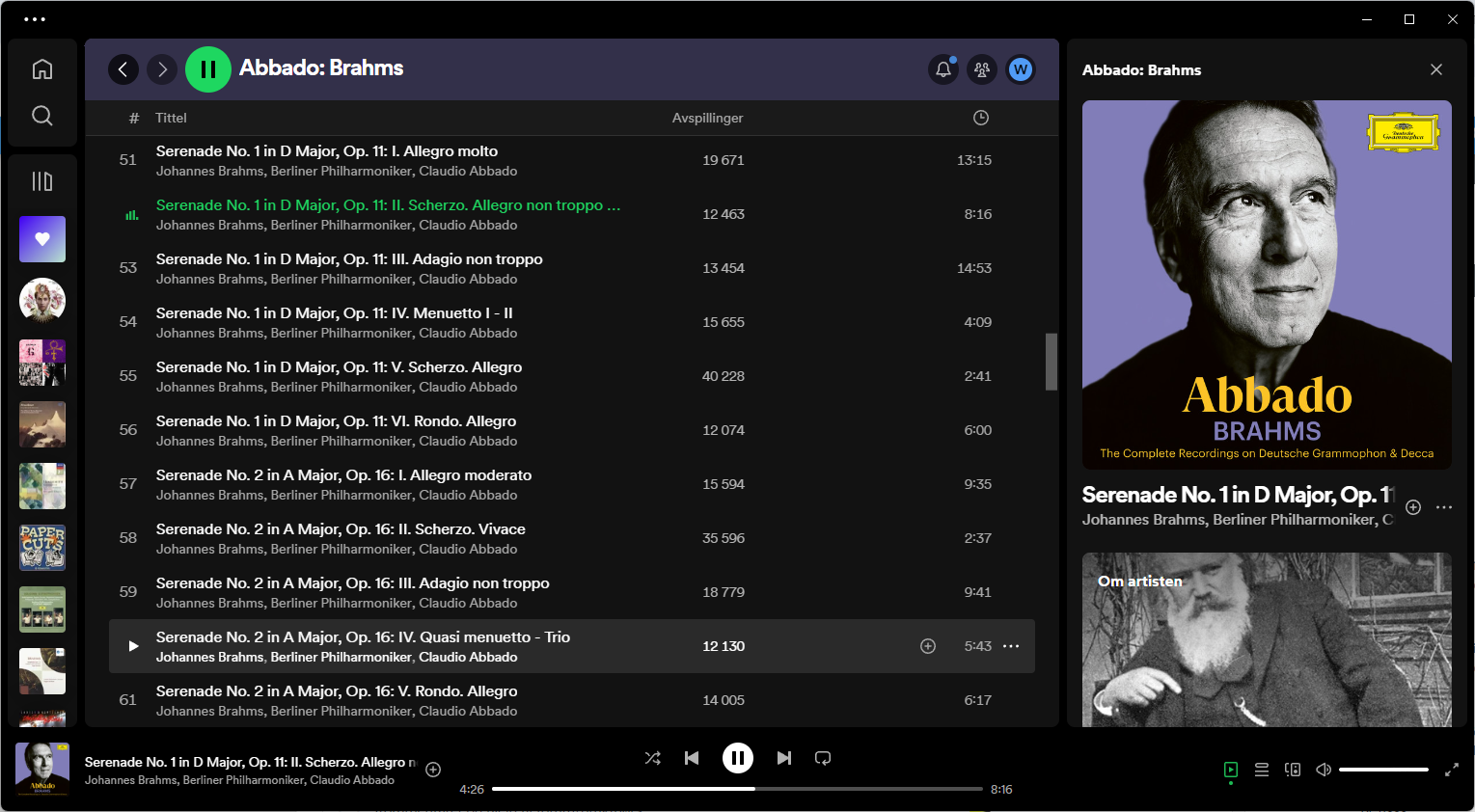Pause playback in the bottom player
This screenshot has height=812, width=1475.
[x=738, y=758]
